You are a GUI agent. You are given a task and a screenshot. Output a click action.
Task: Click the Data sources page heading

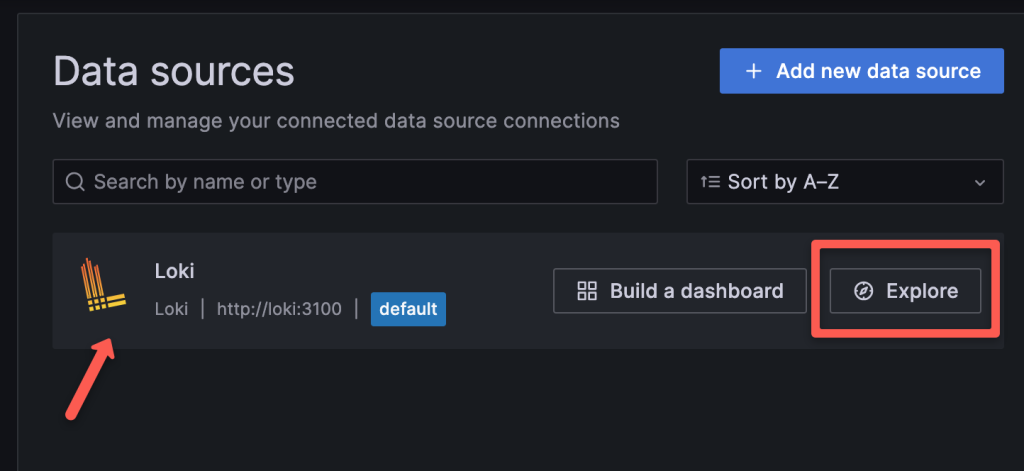pos(174,71)
